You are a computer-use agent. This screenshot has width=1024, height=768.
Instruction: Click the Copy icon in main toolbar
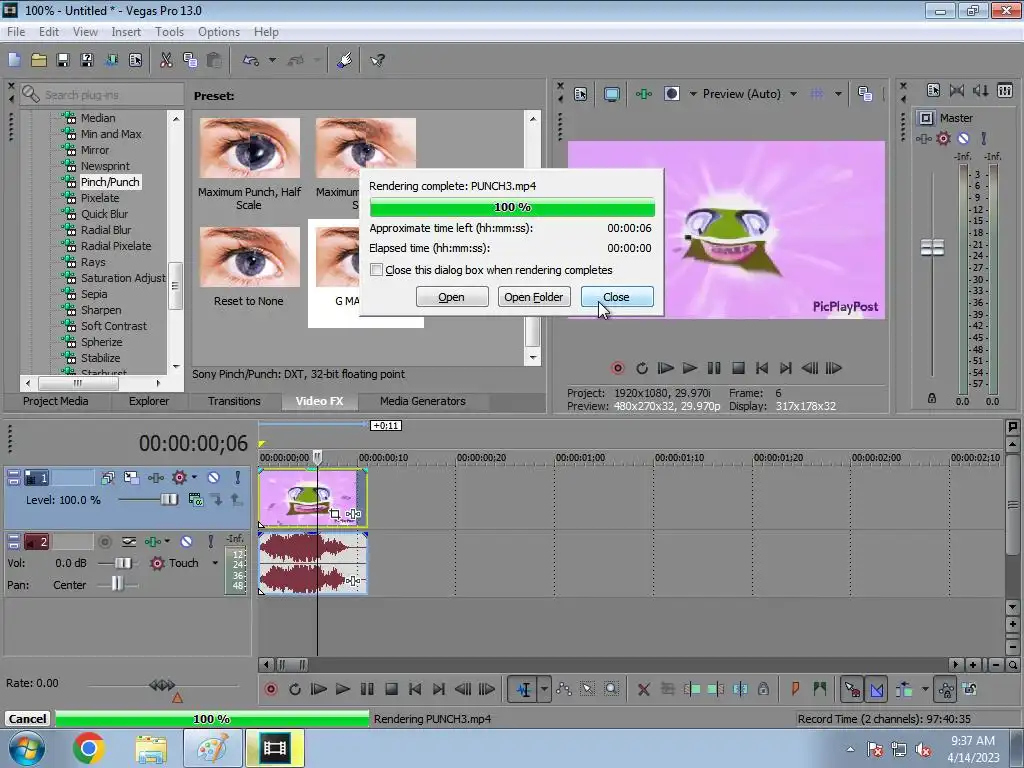(x=190, y=60)
